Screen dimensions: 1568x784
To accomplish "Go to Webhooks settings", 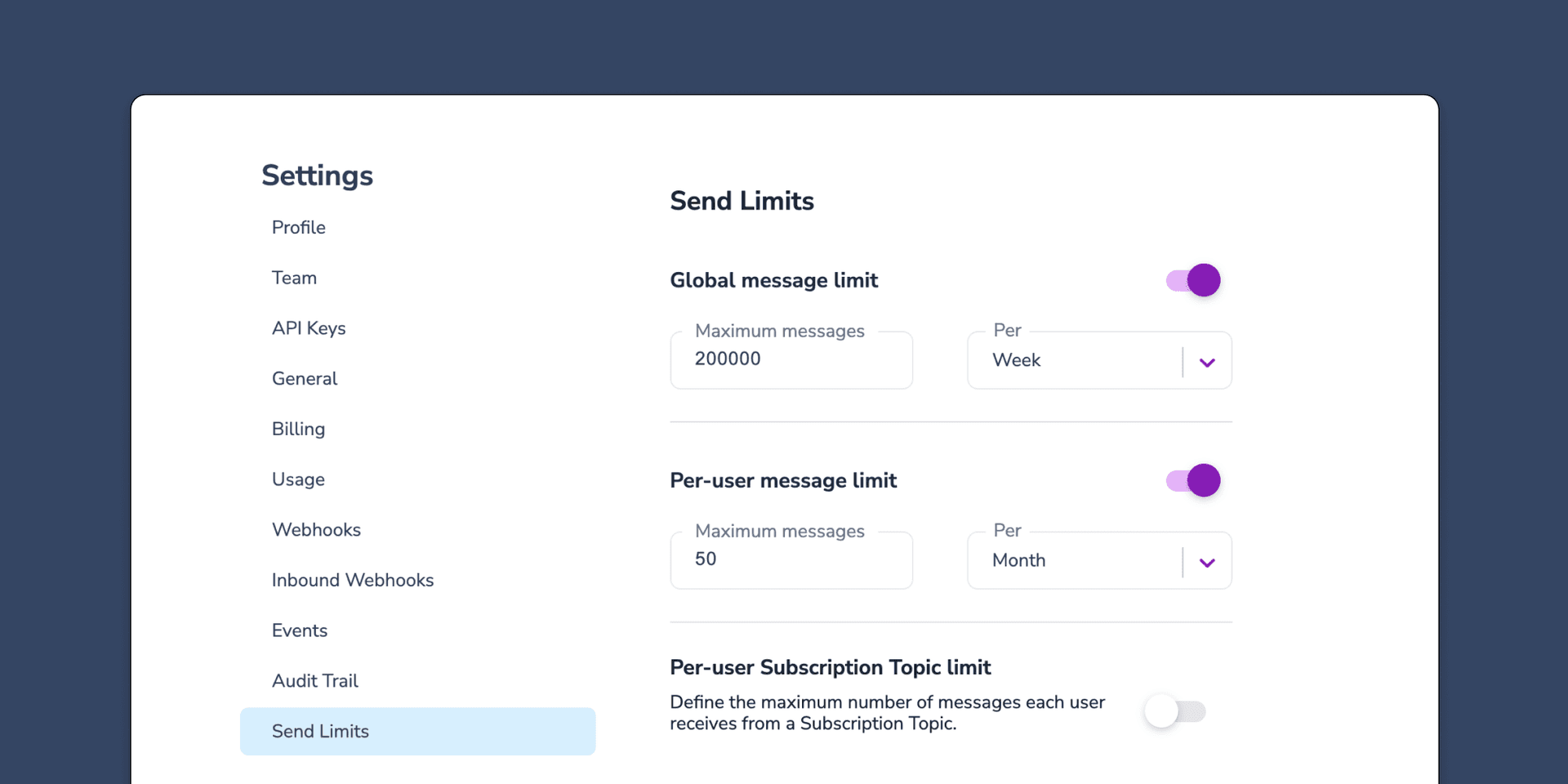I will pyautogui.click(x=316, y=529).
